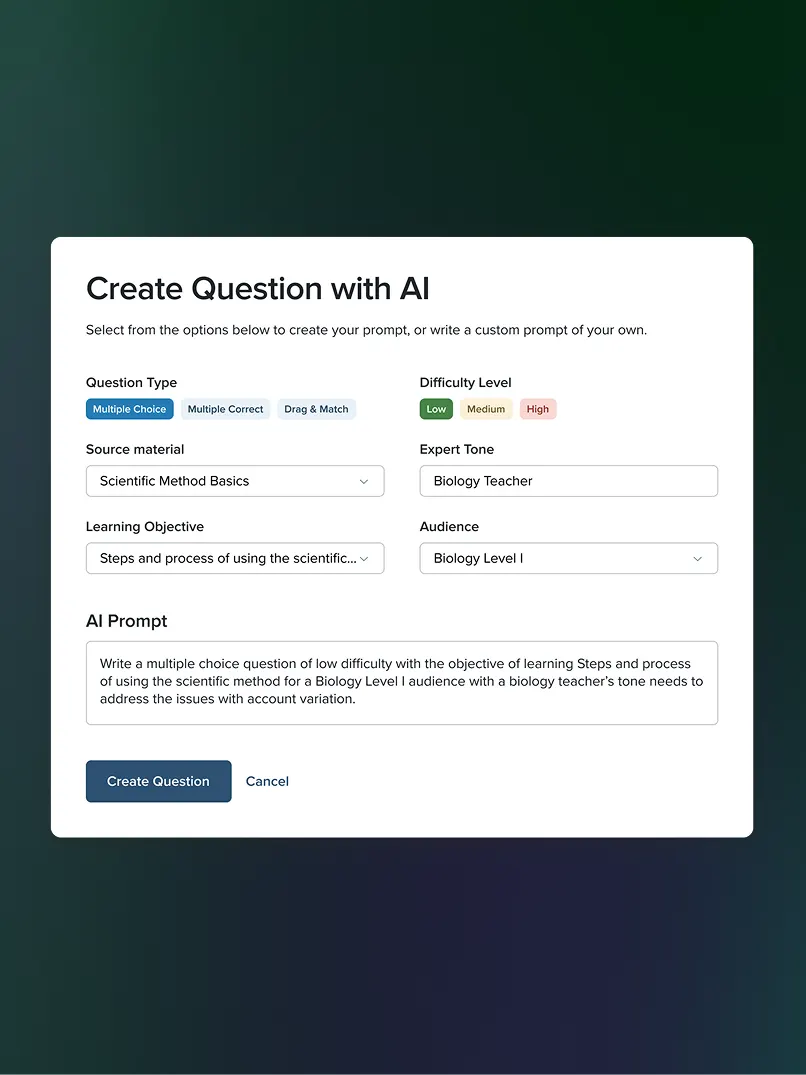Click the Source material field label

pos(135,450)
